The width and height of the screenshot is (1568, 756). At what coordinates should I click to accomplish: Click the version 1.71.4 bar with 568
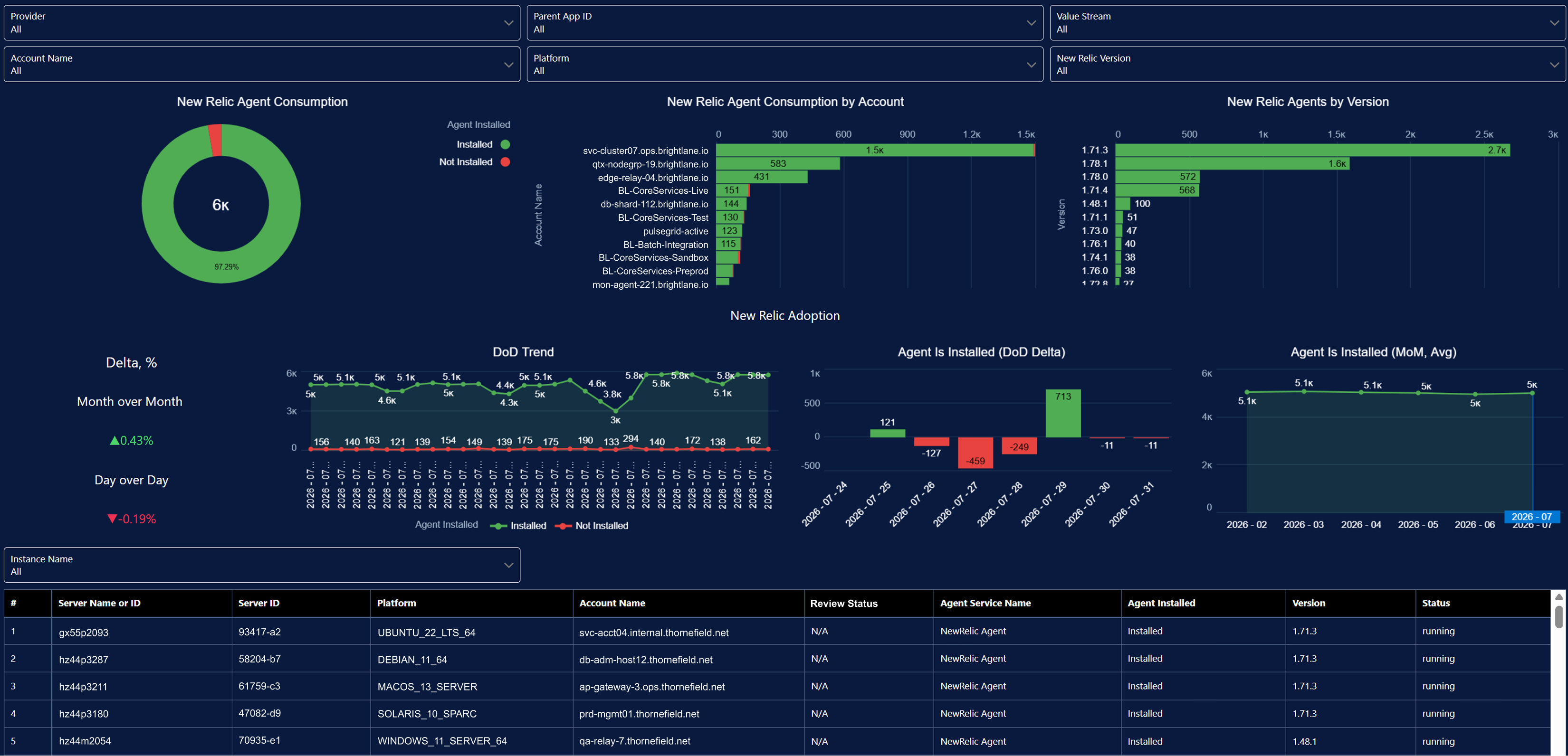click(x=1157, y=190)
